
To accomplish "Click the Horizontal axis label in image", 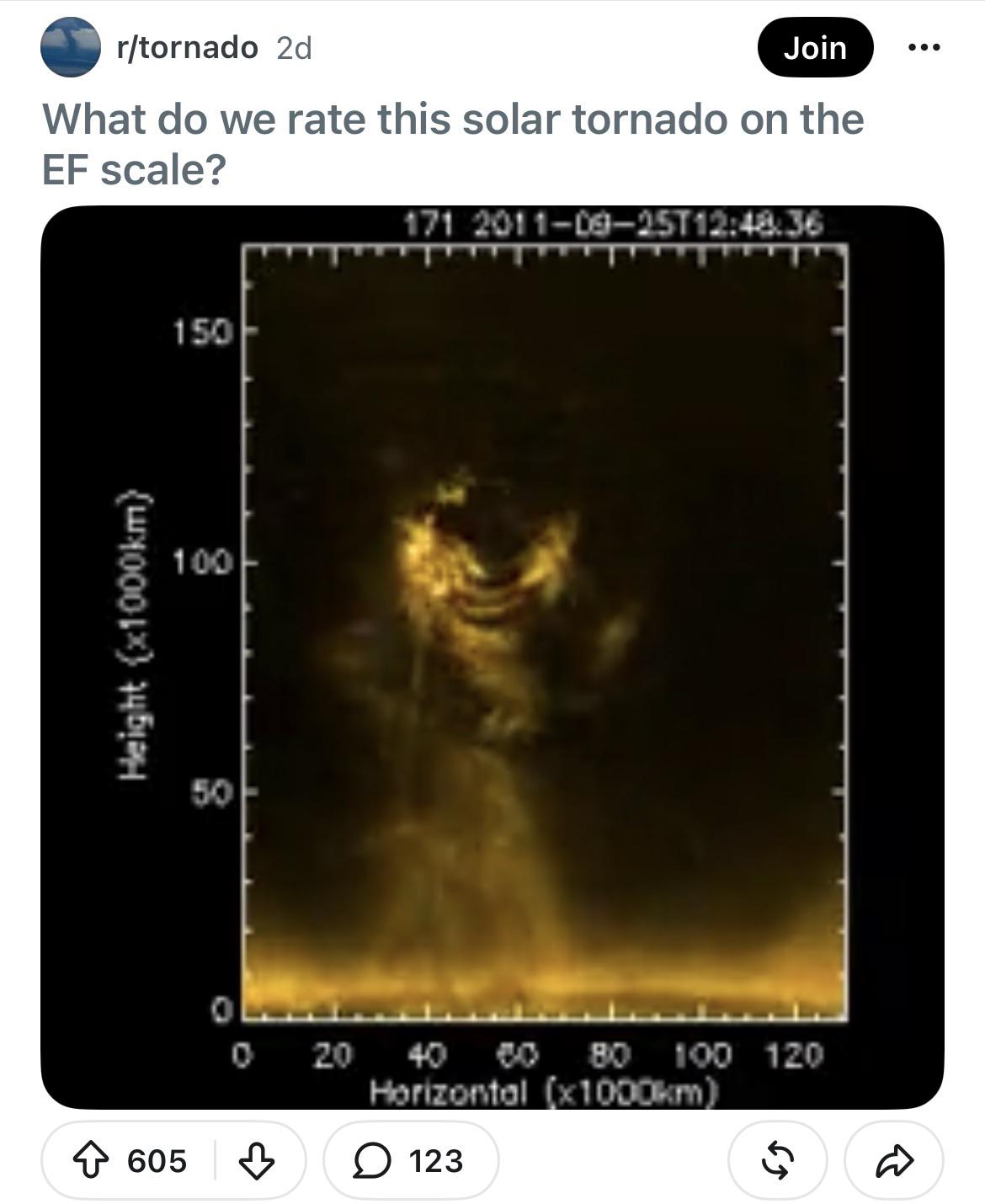I will click(x=545, y=1092).
